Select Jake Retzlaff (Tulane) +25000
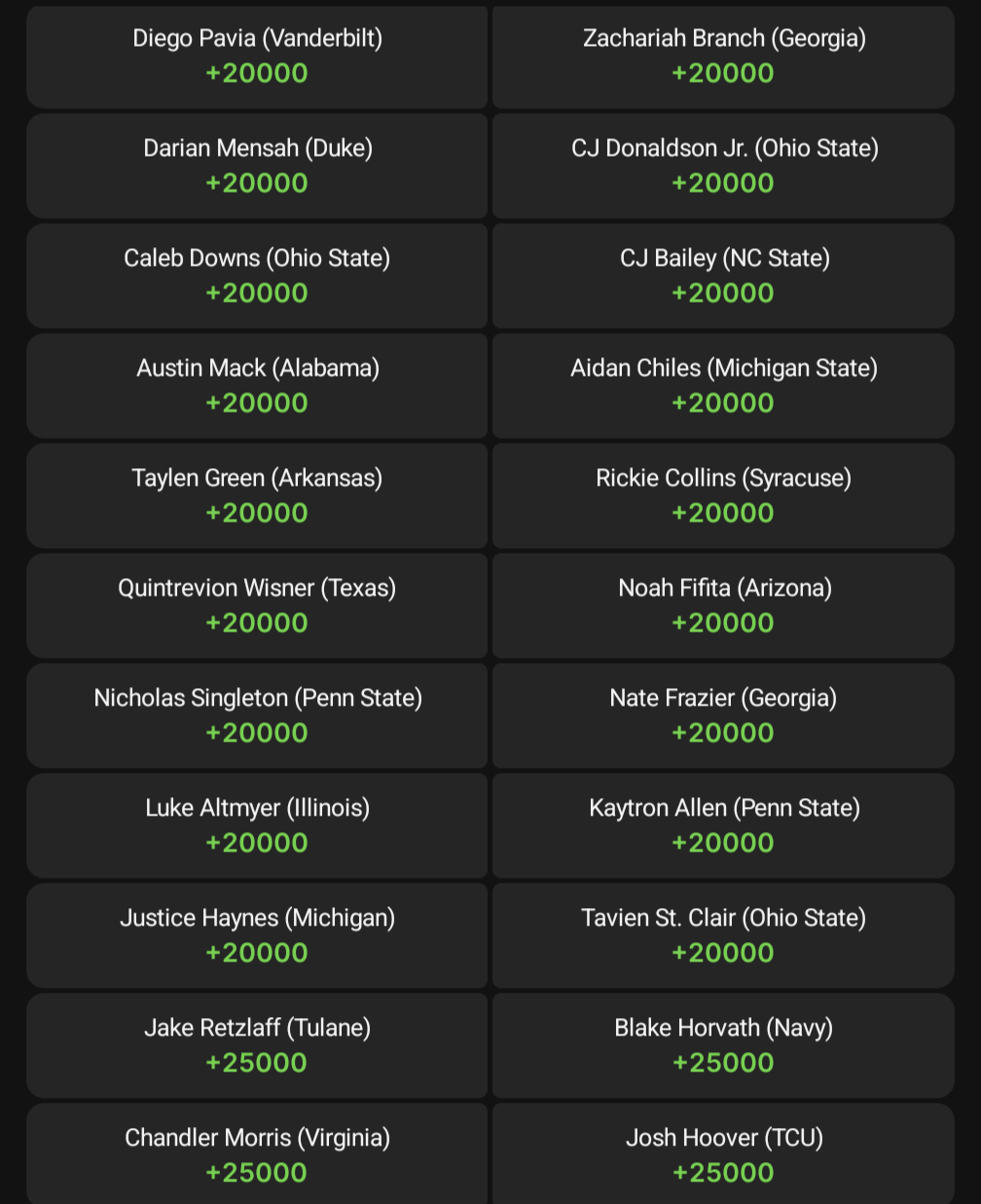 click(x=257, y=1045)
